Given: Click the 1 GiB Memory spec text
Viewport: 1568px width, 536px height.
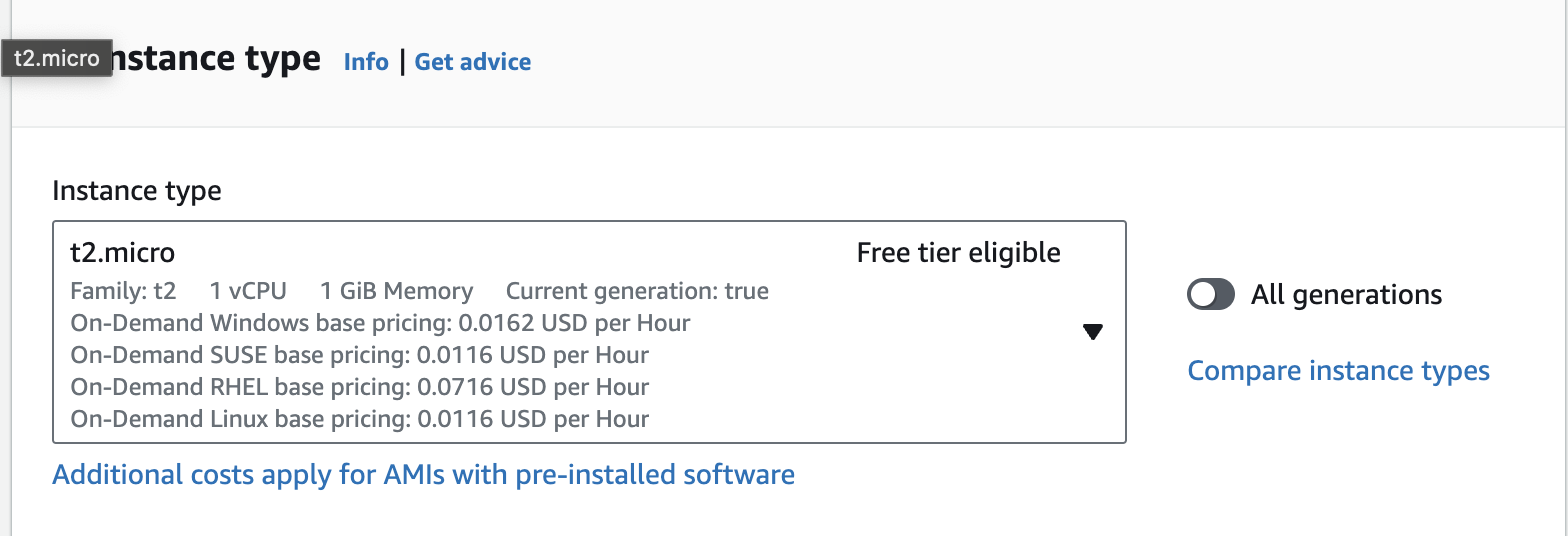Looking at the screenshot, I should pos(396,291).
